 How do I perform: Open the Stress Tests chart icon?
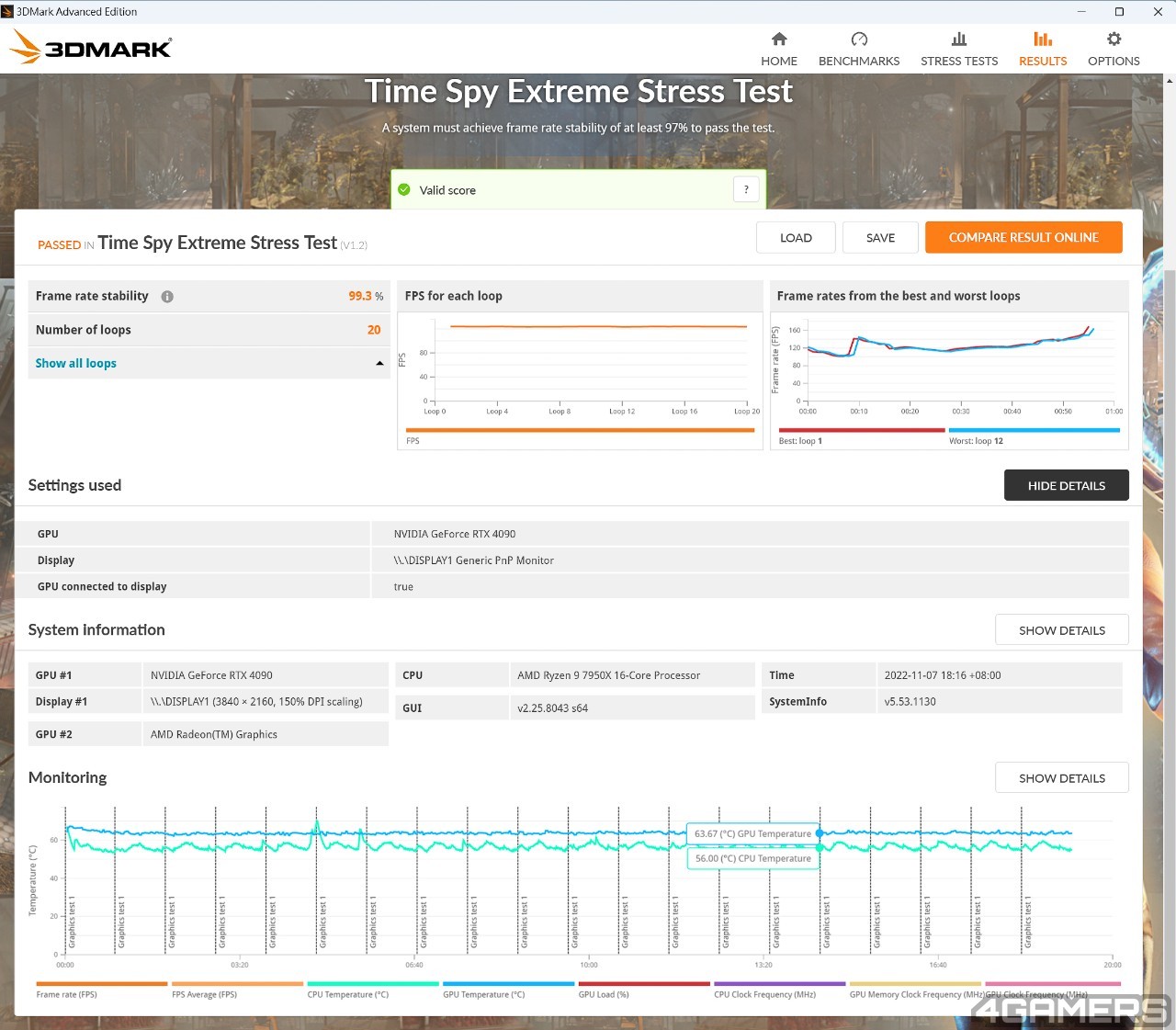click(x=959, y=39)
